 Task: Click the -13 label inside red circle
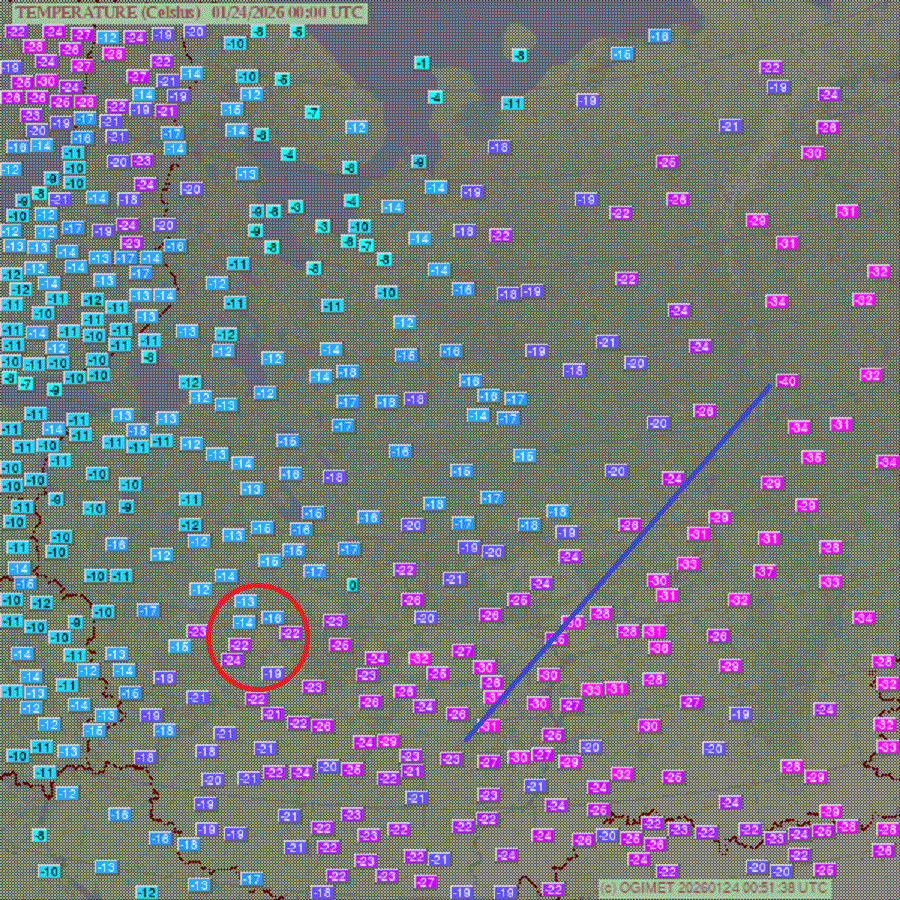[x=246, y=601]
